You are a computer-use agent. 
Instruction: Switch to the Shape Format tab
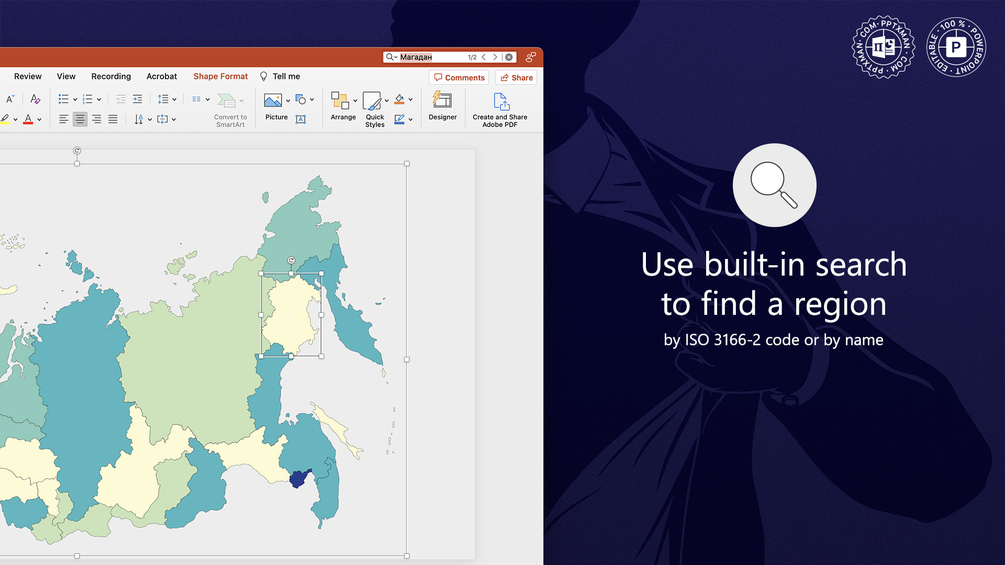[220, 76]
